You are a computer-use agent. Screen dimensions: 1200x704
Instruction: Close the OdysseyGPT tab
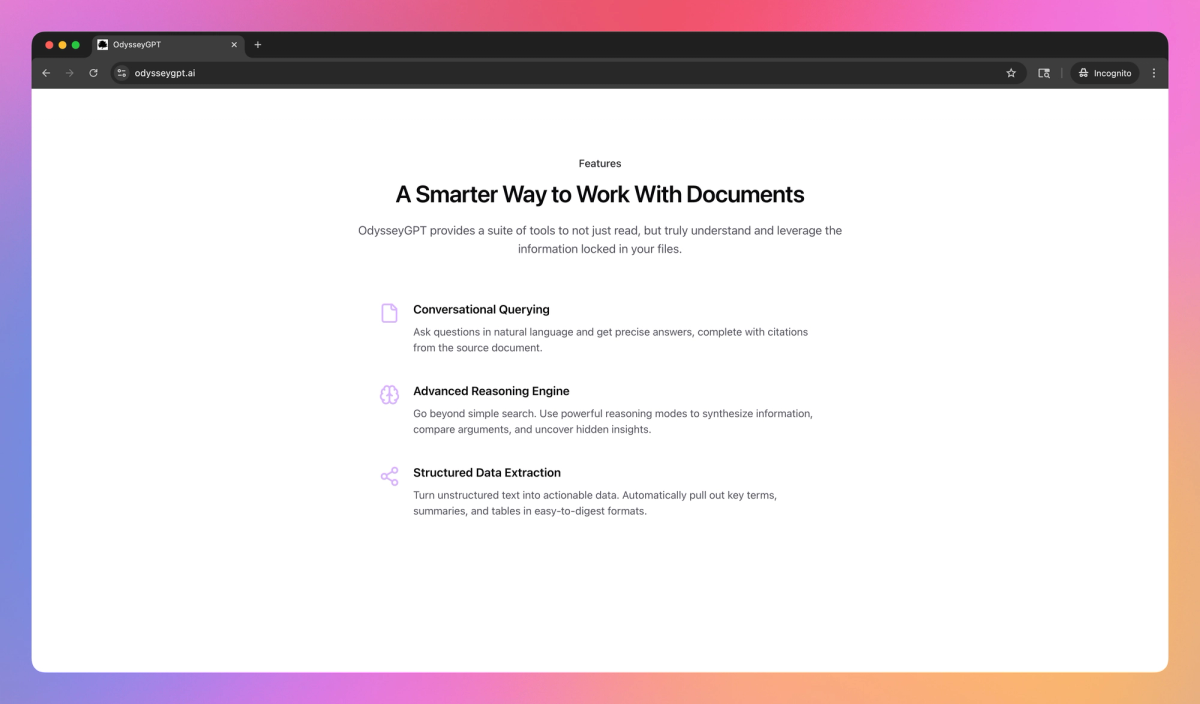(x=234, y=45)
